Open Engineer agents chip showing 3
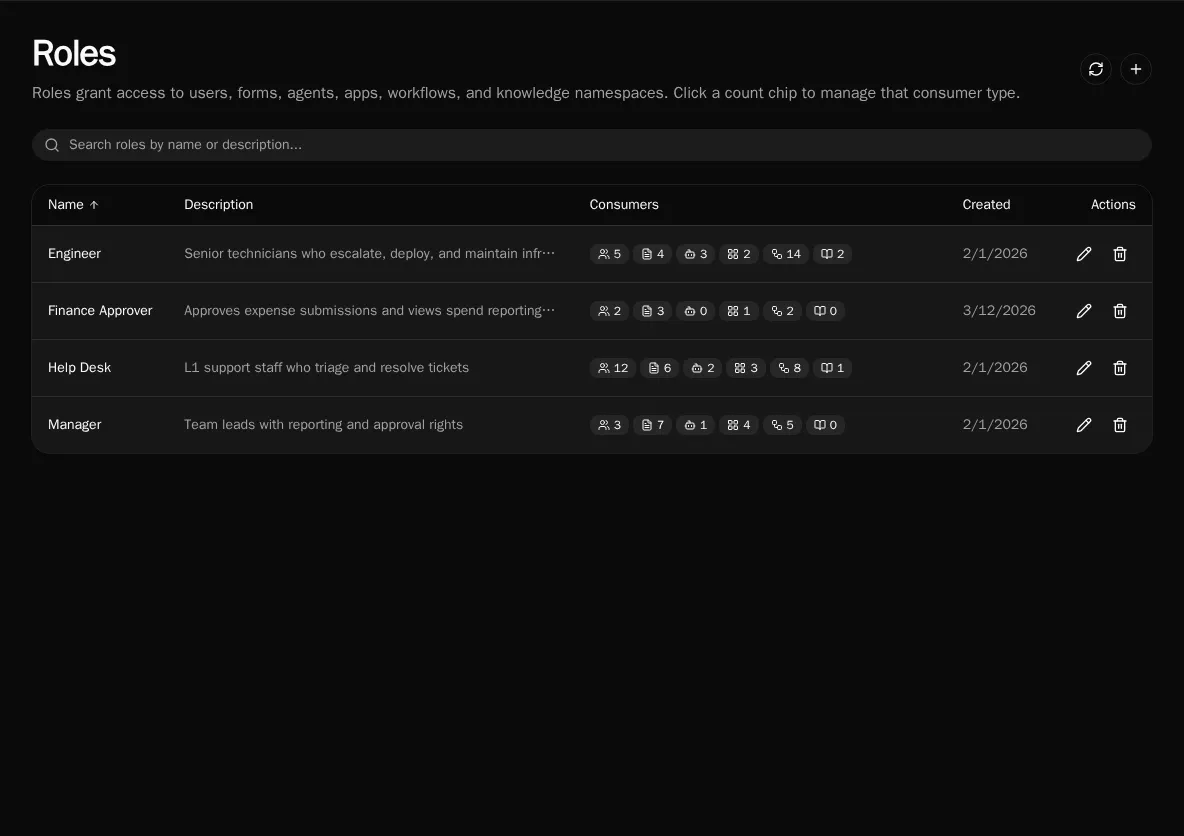This screenshot has height=836, width=1184. click(695, 254)
